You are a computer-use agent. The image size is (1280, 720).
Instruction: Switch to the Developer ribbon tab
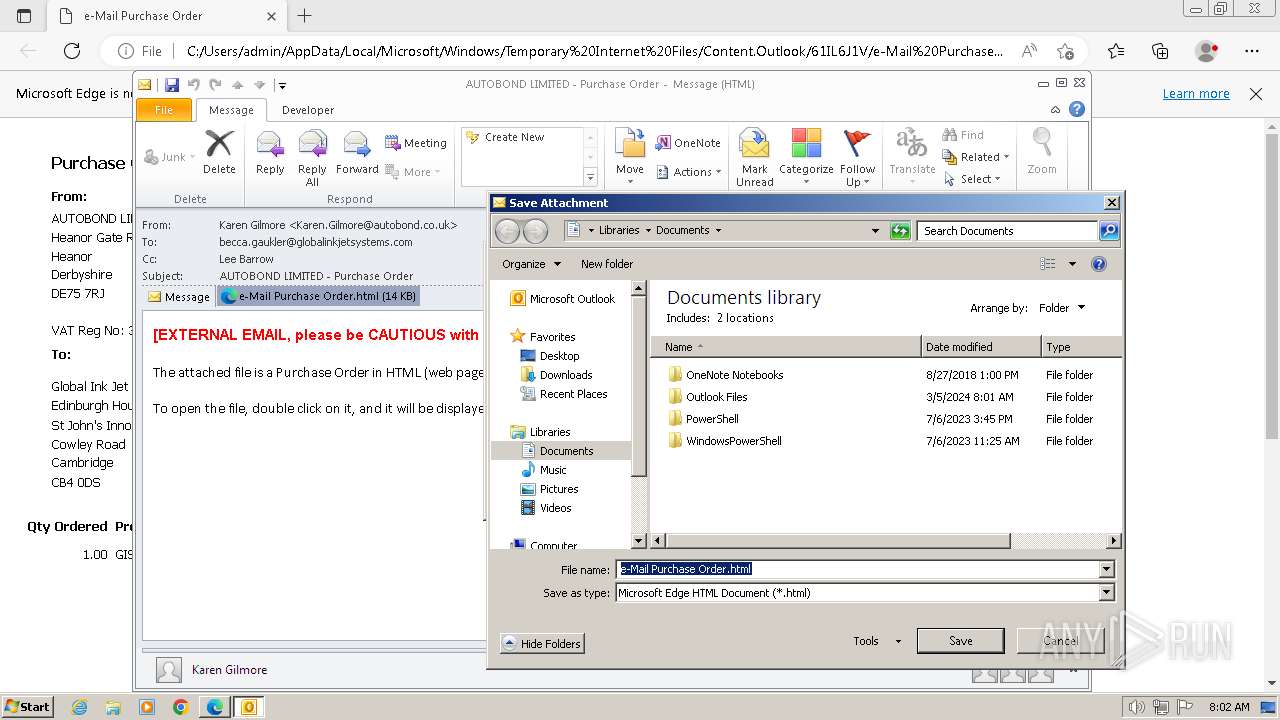[308, 110]
